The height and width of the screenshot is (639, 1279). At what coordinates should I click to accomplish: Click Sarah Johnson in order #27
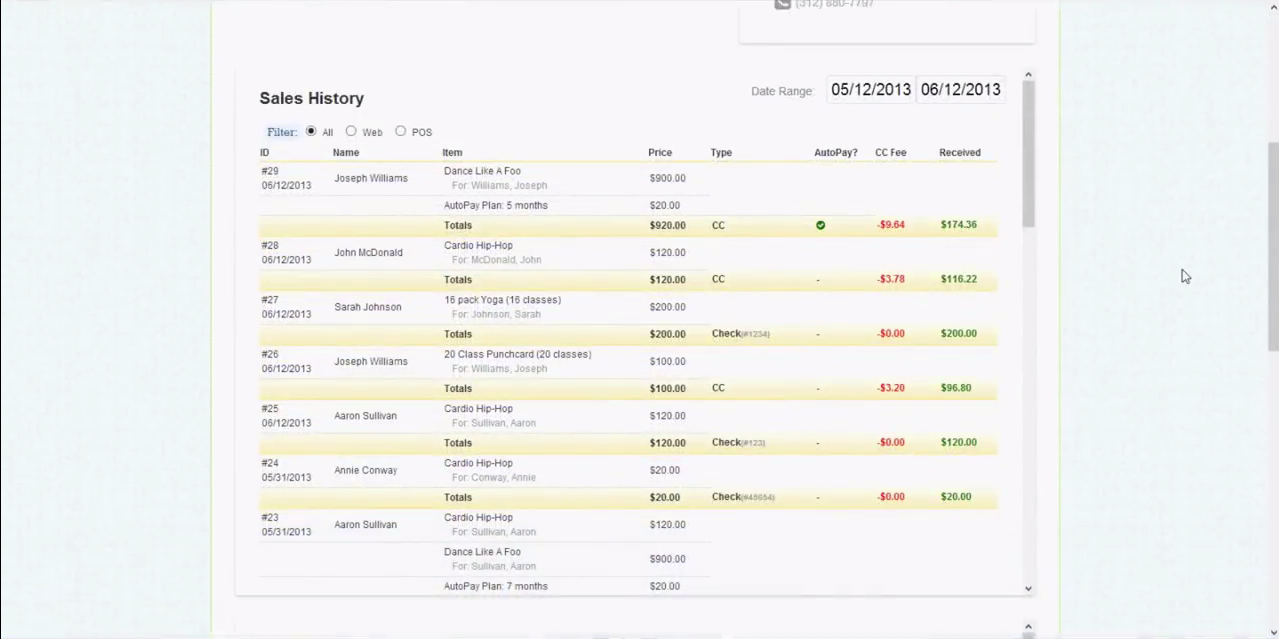[x=368, y=307]
